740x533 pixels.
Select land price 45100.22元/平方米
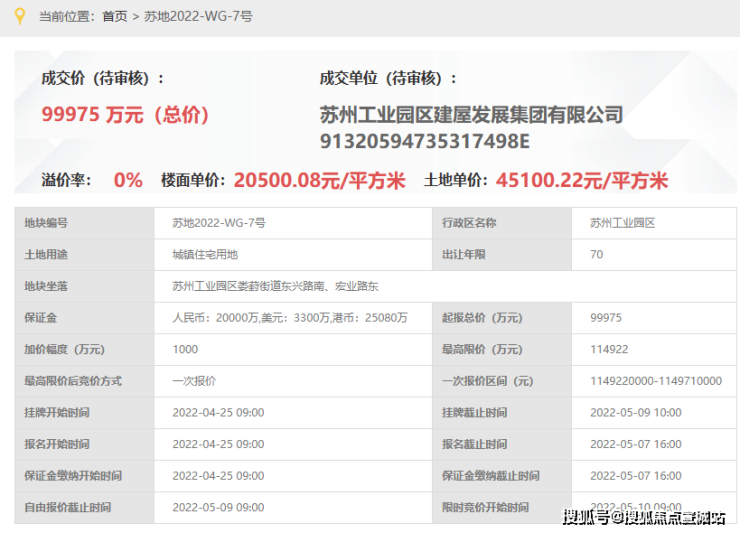coord(582,180)
